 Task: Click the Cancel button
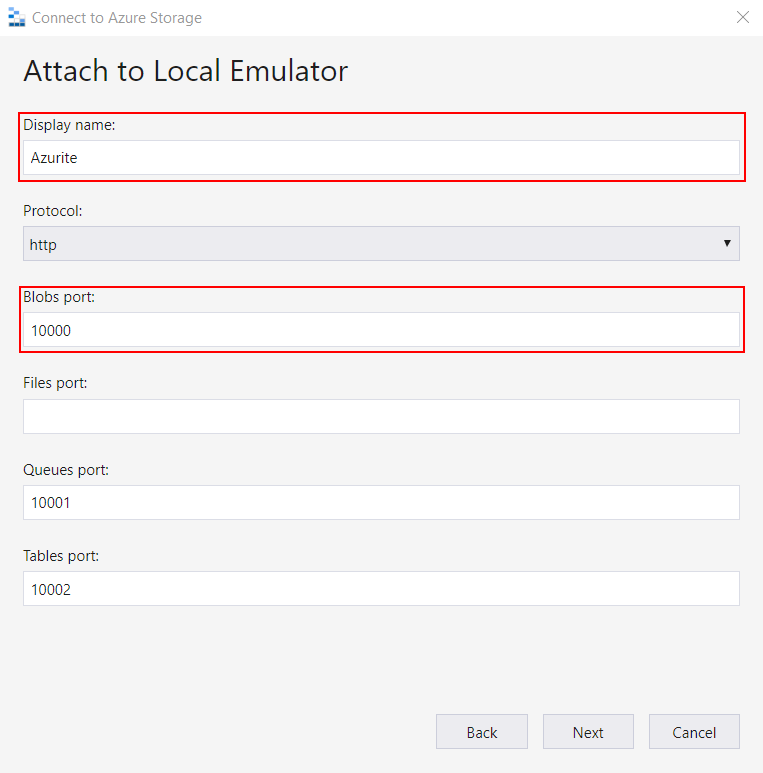694,732
